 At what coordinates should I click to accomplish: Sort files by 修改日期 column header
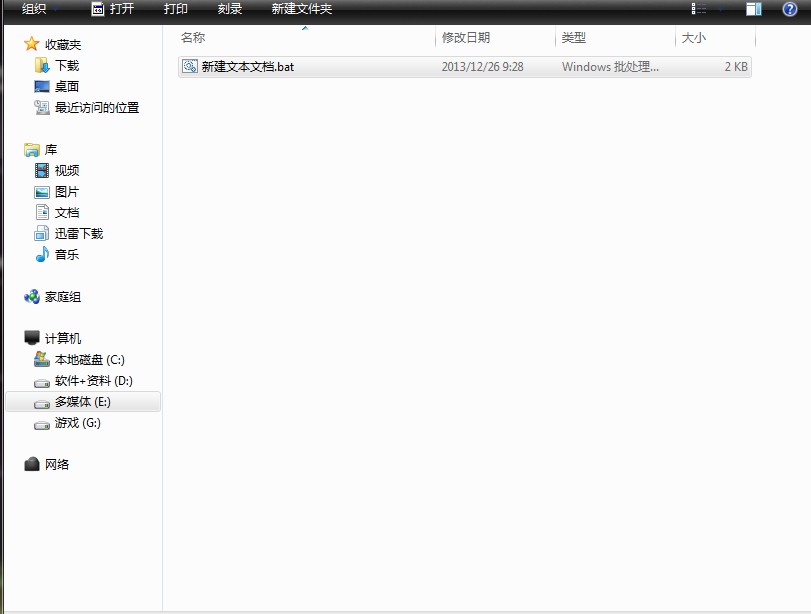pos(466,38)
